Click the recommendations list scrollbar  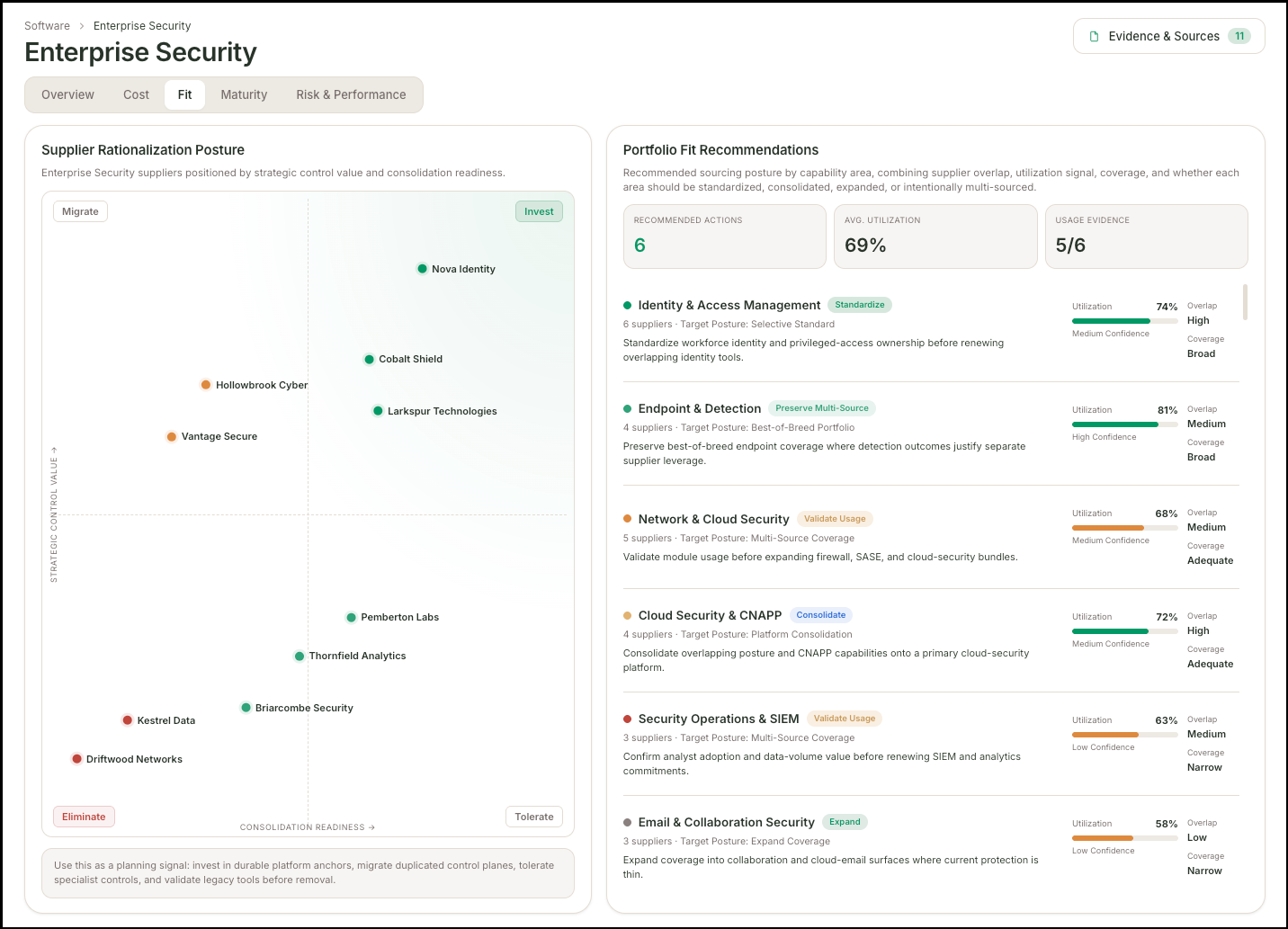coord(1245,302)
